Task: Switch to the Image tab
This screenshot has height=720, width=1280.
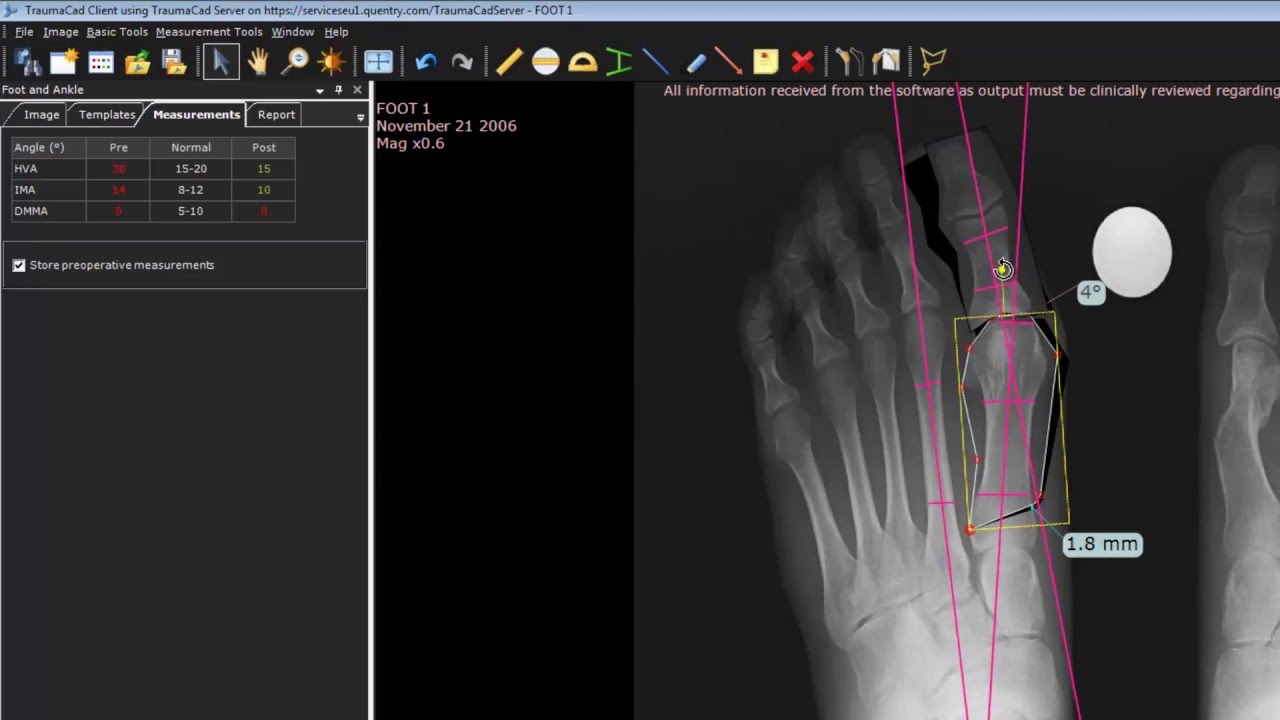Action: (x=41, y=115)
